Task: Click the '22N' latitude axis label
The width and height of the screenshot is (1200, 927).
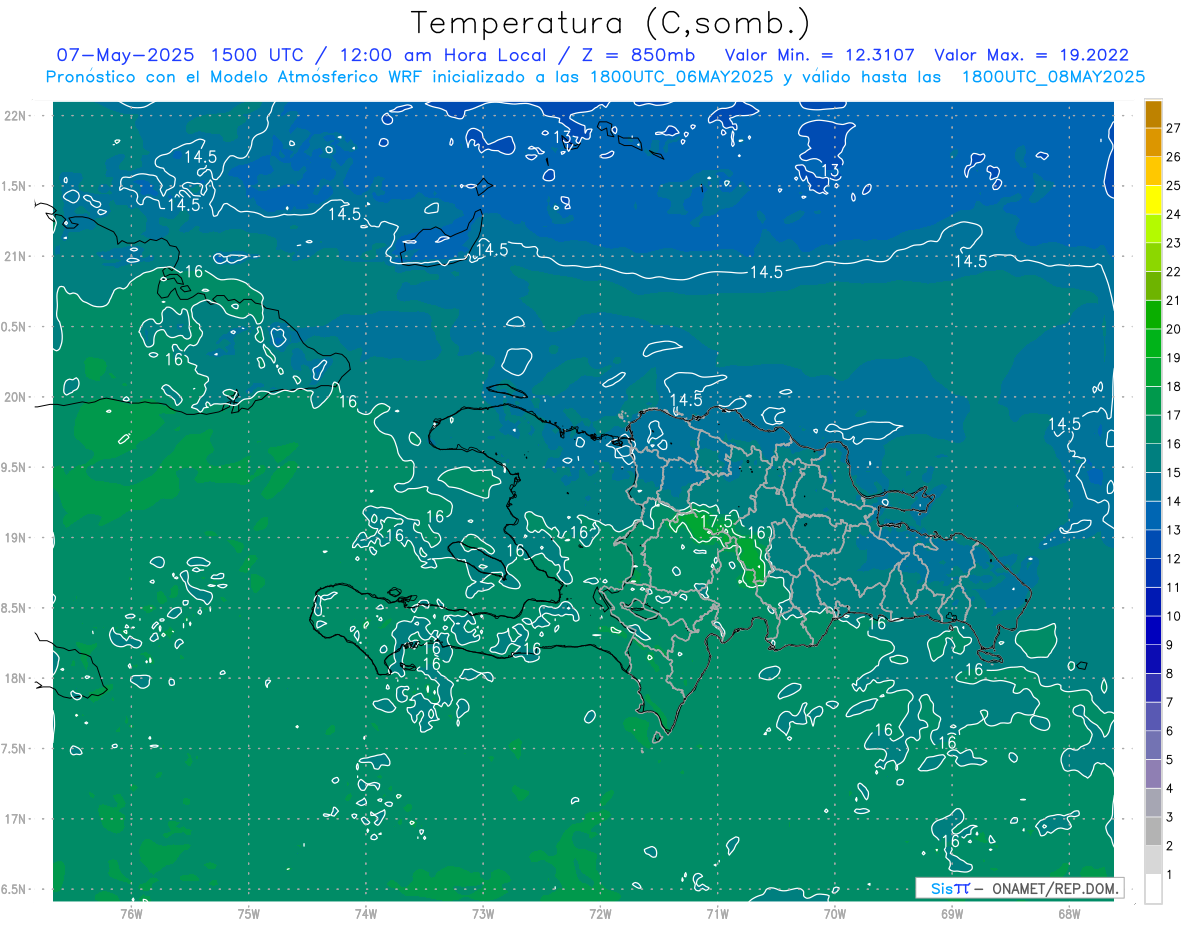Action: coord(15,116)
